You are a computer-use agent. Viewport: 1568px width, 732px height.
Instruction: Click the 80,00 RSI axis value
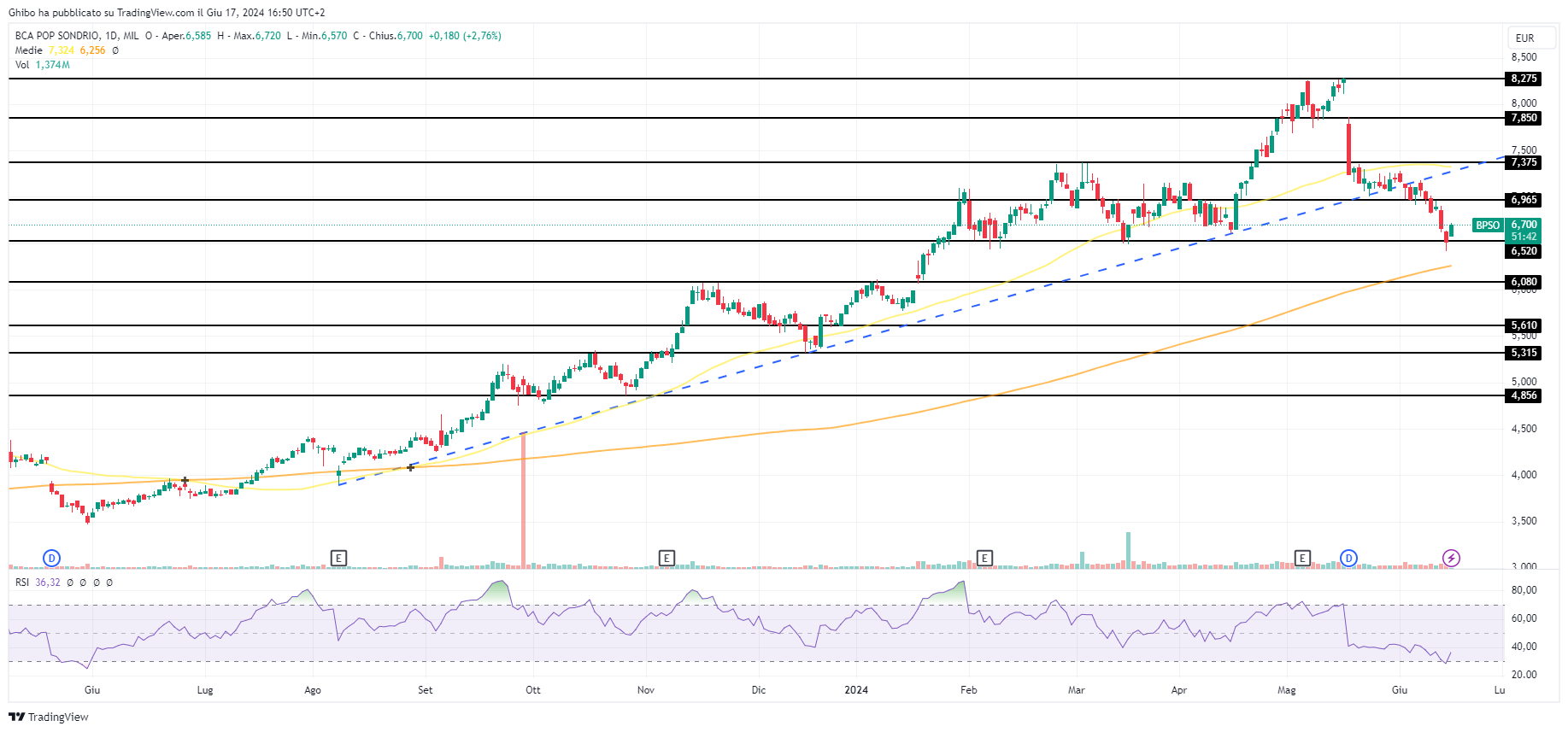coord(1524,590)
